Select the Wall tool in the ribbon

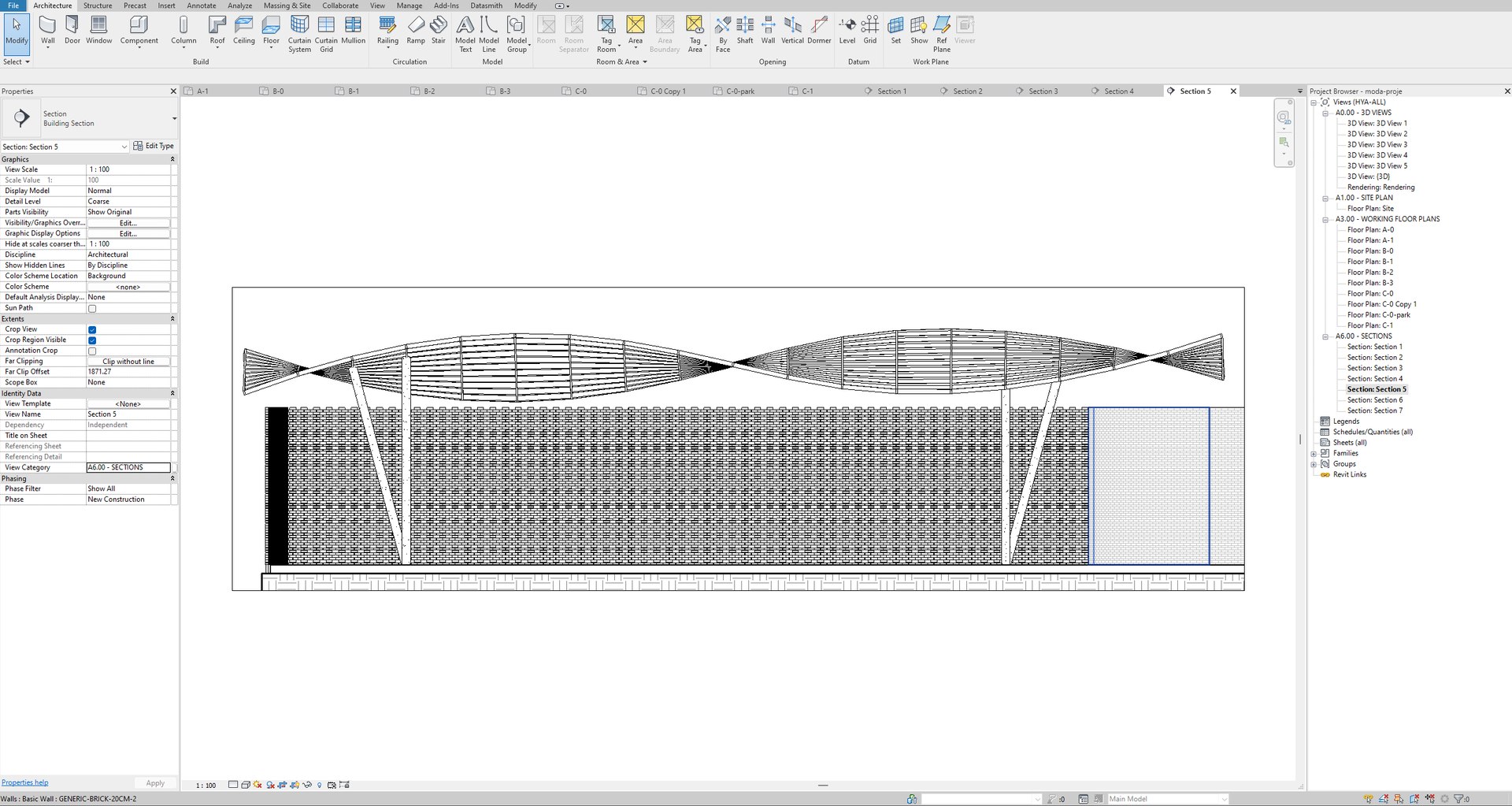coord(47,32)
